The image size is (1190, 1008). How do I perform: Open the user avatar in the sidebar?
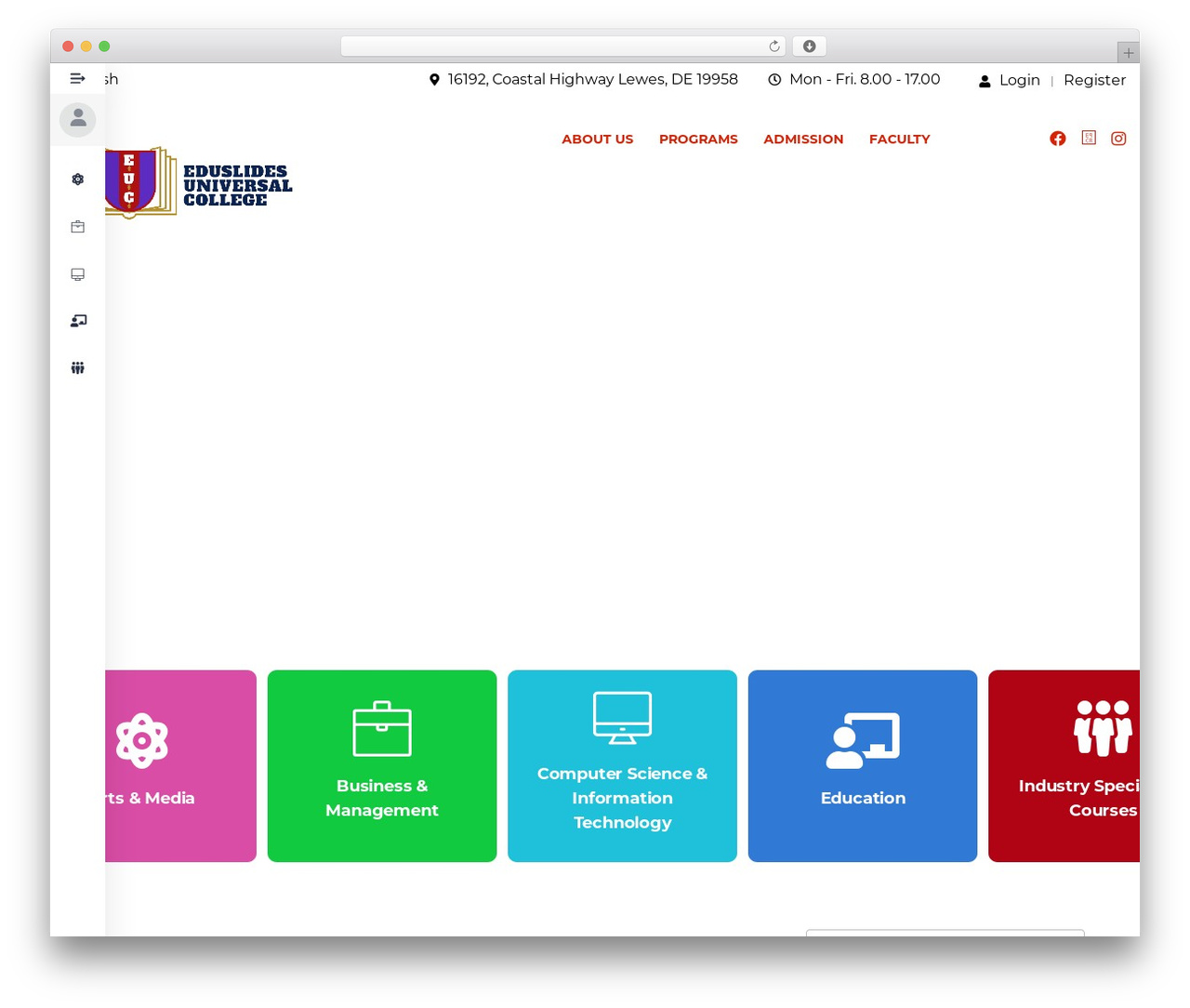click(78, 120)
